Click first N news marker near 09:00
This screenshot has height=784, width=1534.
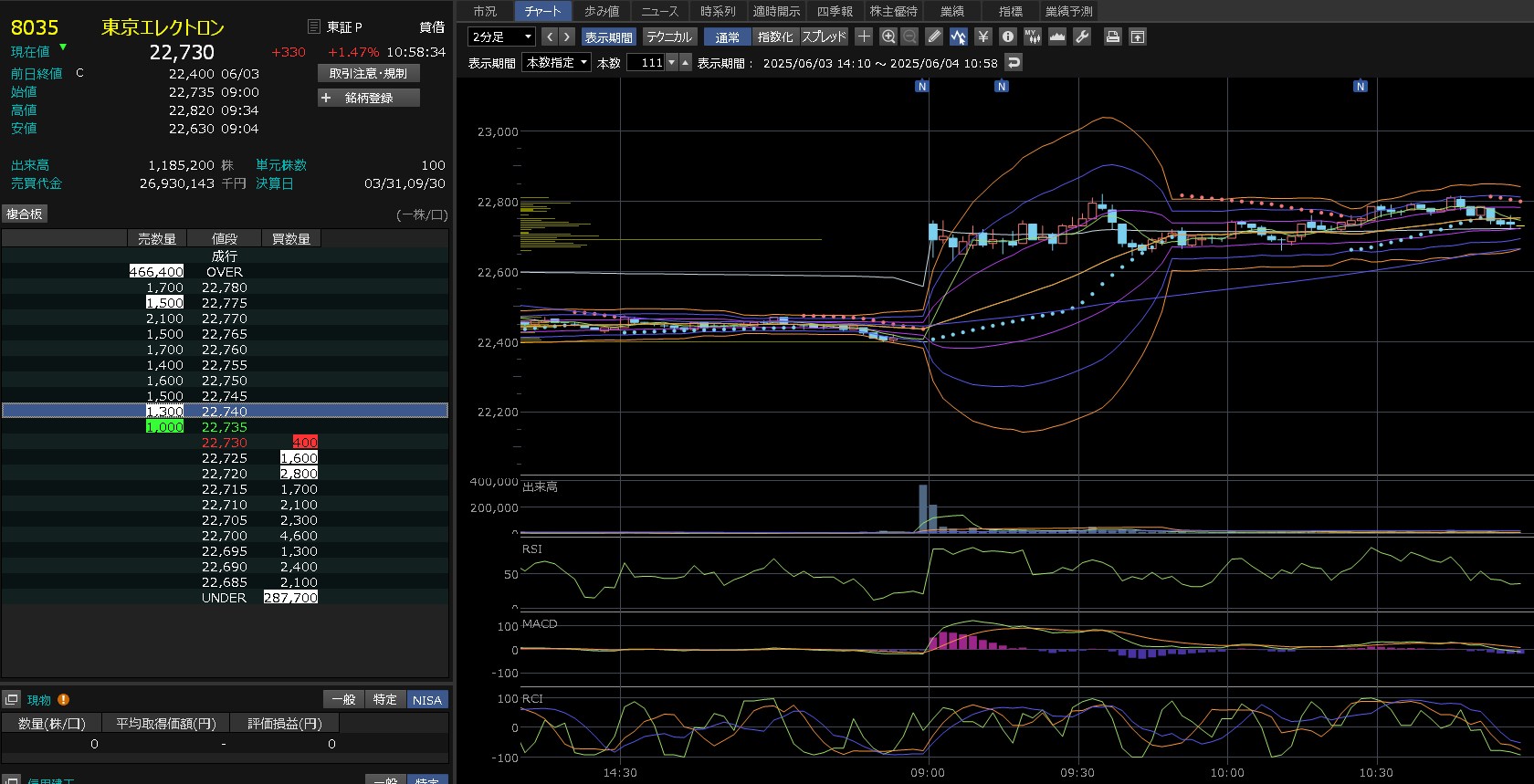click(922, 87)
